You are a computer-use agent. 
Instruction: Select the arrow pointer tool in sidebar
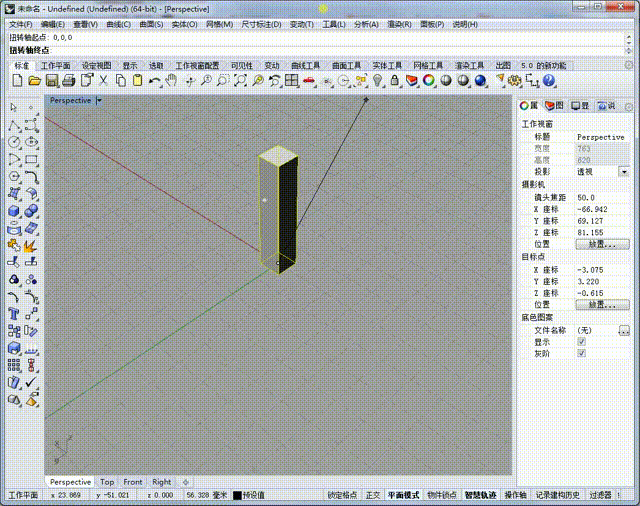(13, 107)
